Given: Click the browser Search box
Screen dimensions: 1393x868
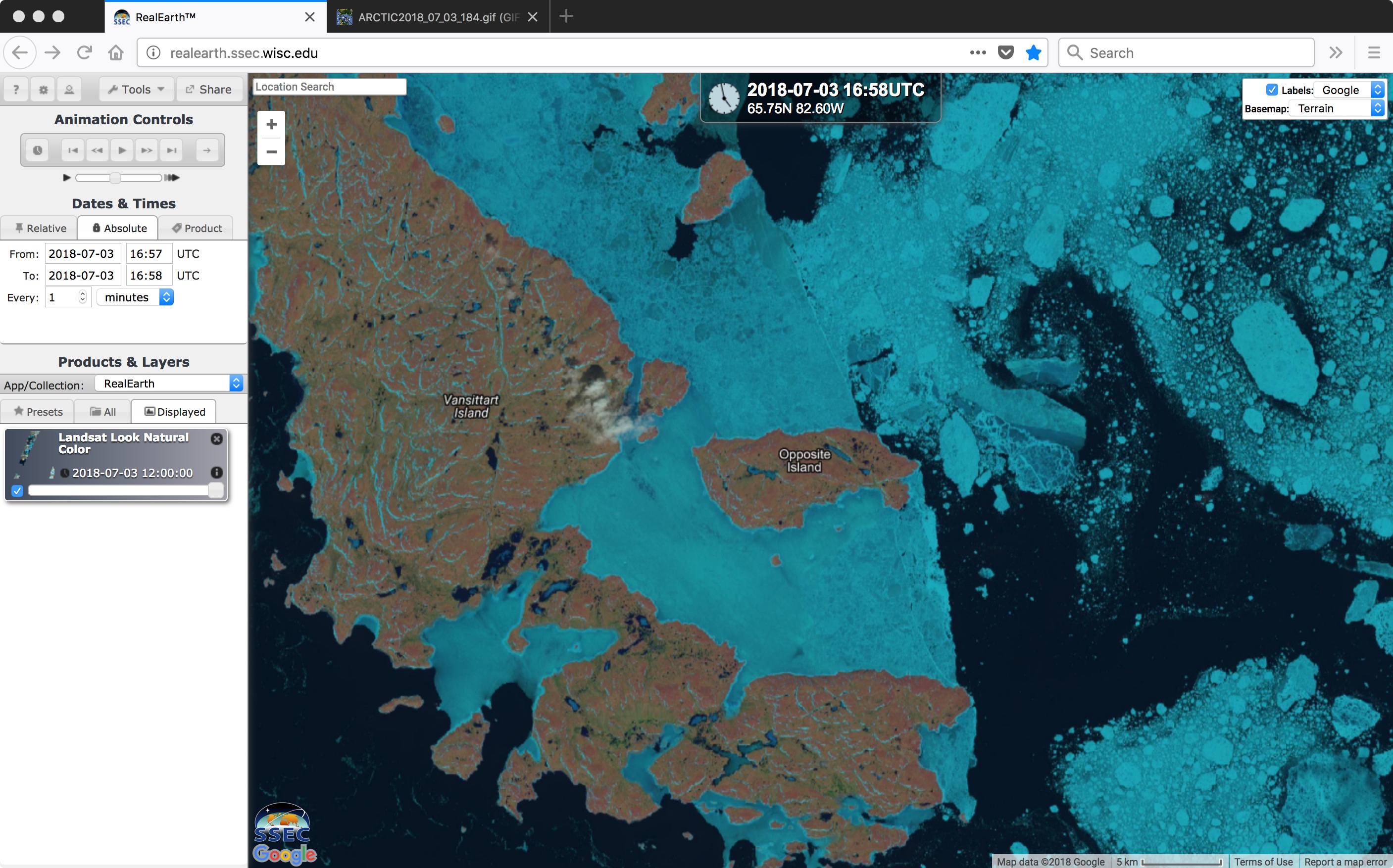Looking at the screenshot, I should (x=1186, y=53).
